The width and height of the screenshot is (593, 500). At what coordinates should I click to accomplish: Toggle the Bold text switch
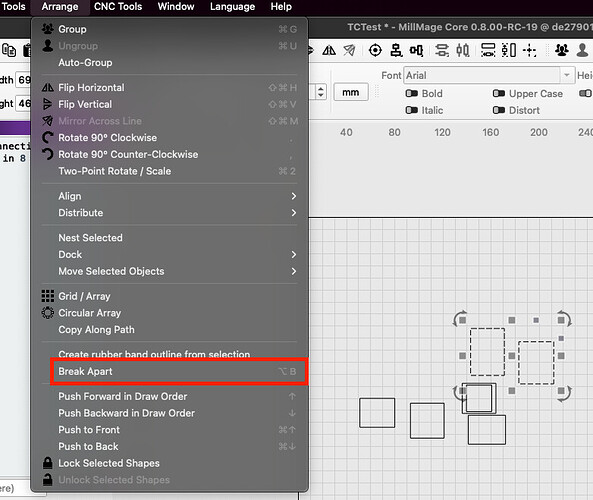click(x=411, y=93)
